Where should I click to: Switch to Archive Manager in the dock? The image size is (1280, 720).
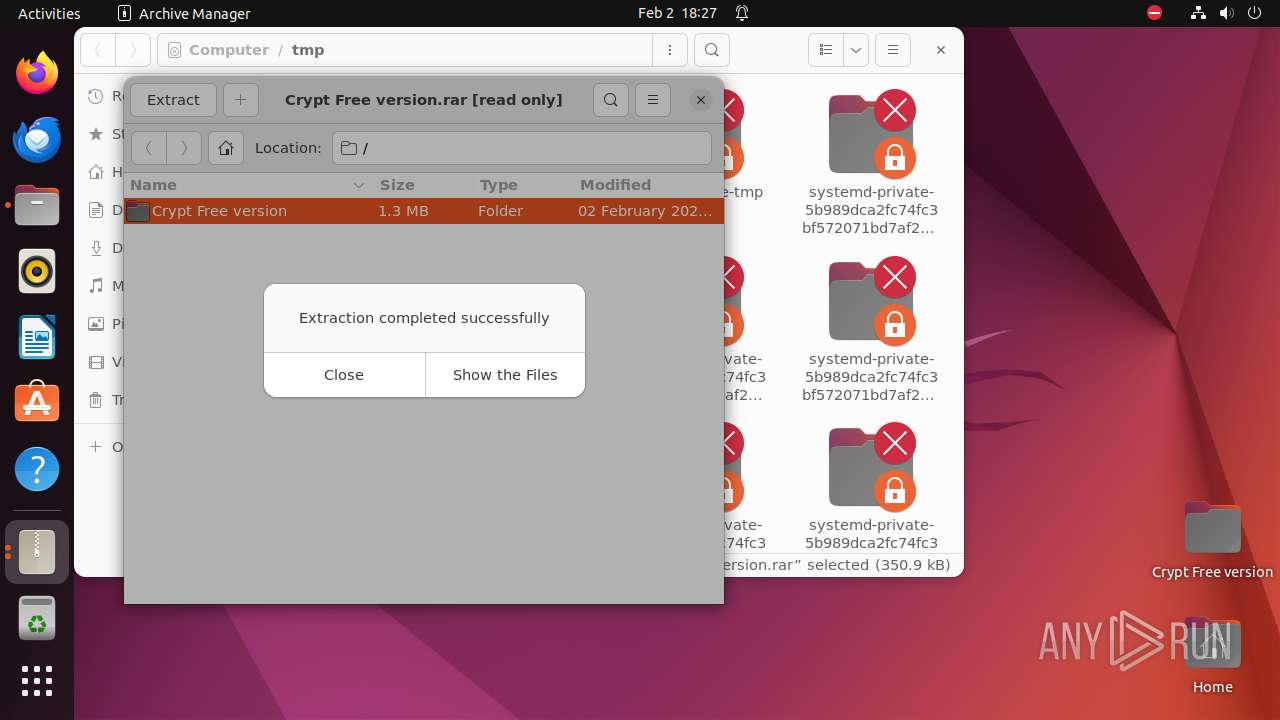tap(37, 552)
